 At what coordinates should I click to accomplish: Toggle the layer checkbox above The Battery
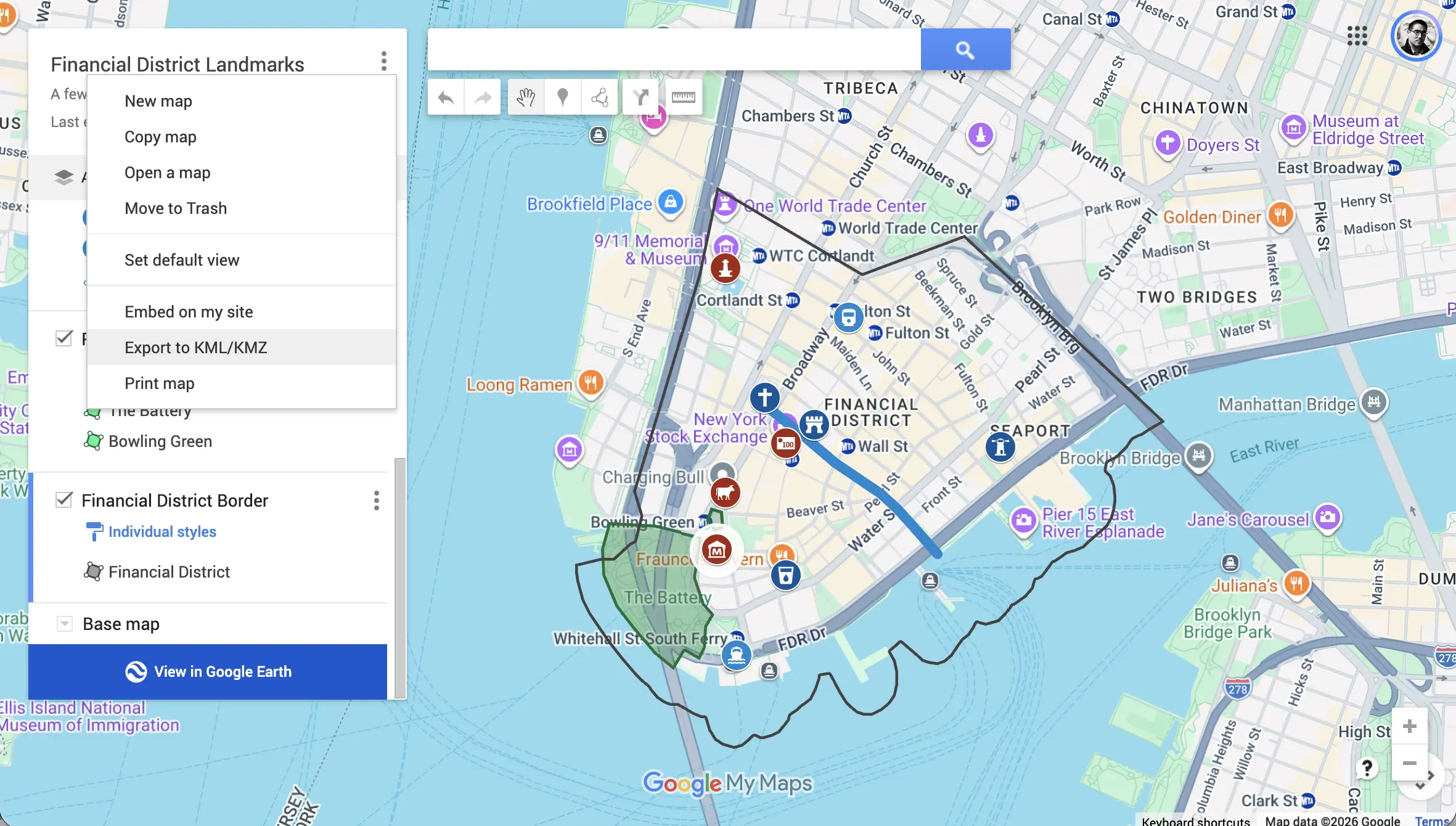(64, 338)
